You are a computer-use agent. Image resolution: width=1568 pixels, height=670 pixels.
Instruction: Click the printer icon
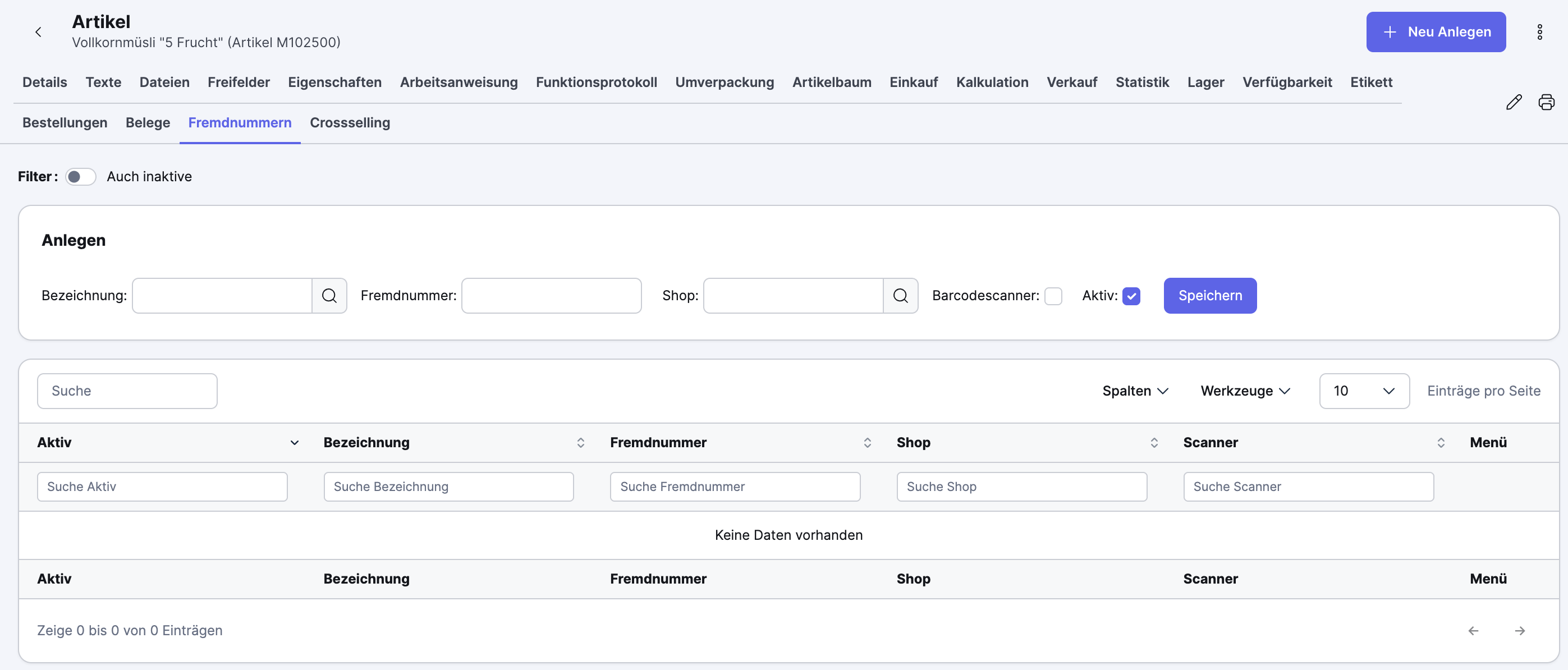[1546, 102]
